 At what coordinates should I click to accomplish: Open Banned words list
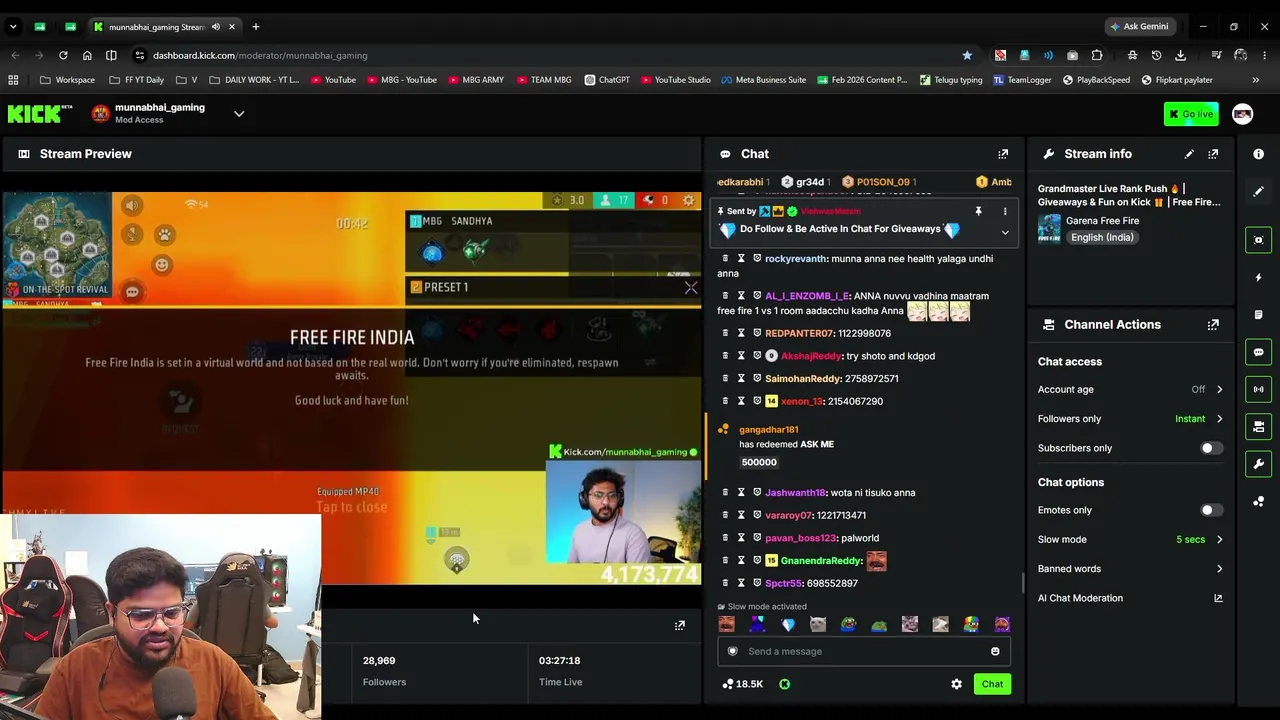click(1130, 569)
